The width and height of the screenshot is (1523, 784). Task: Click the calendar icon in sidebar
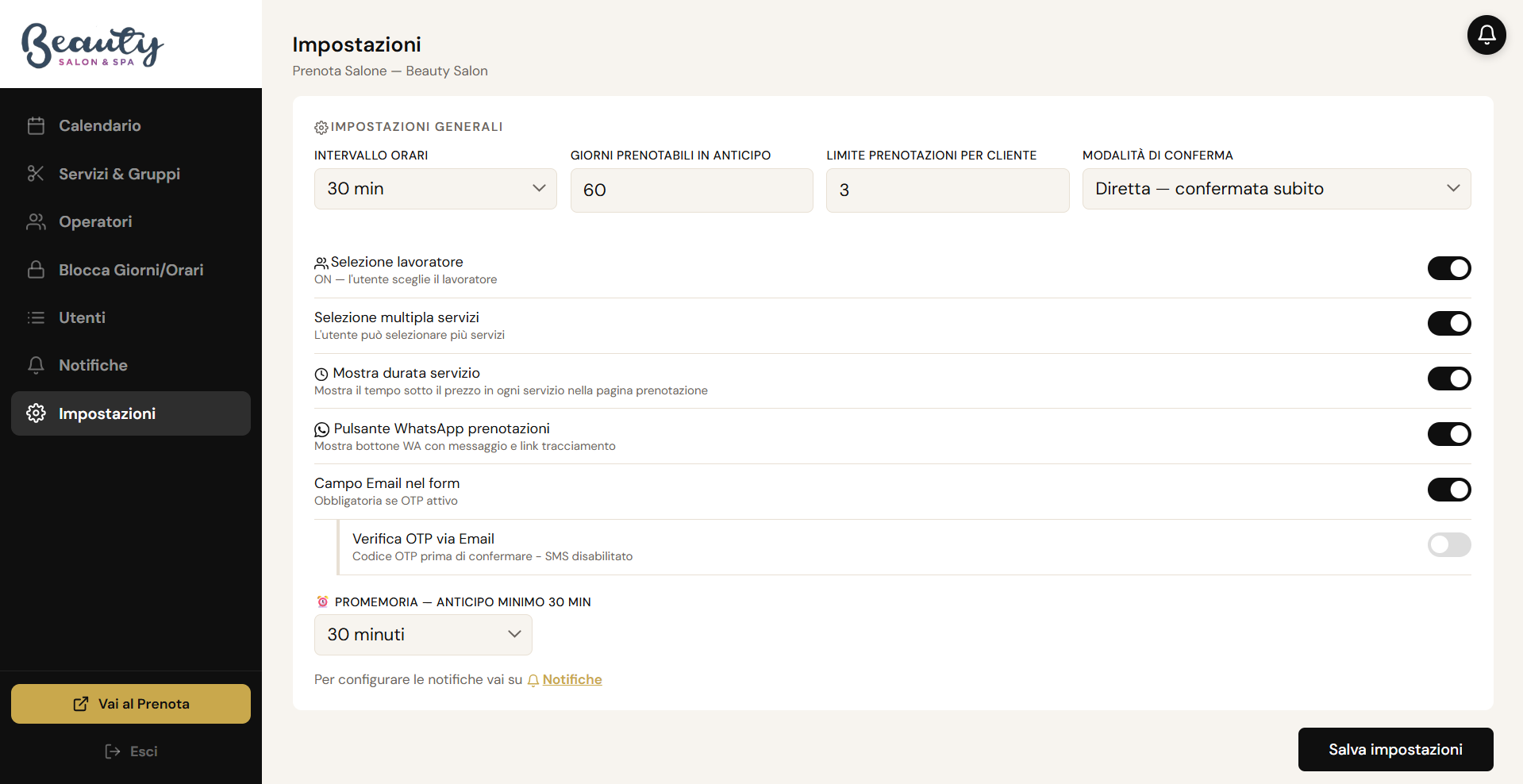pos(36,125)
